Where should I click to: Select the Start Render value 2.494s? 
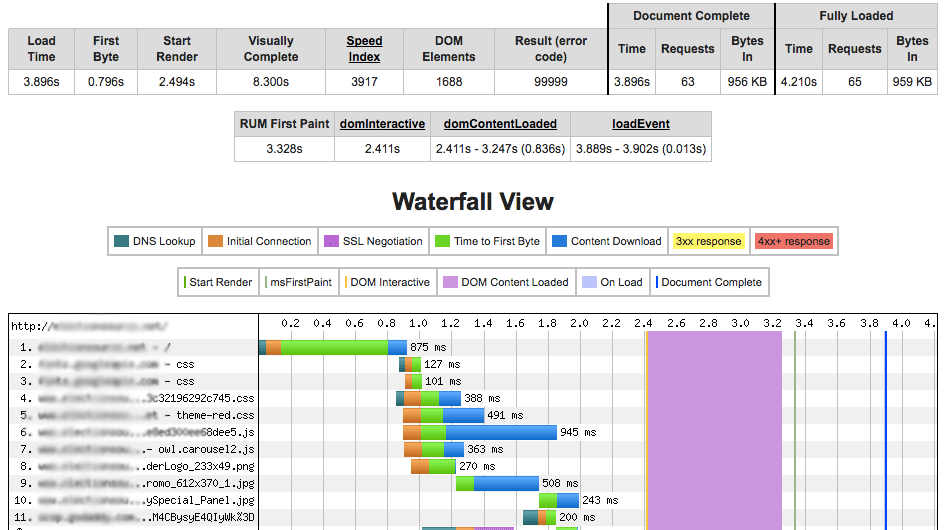pyautogui.click(x=177, y=82)
